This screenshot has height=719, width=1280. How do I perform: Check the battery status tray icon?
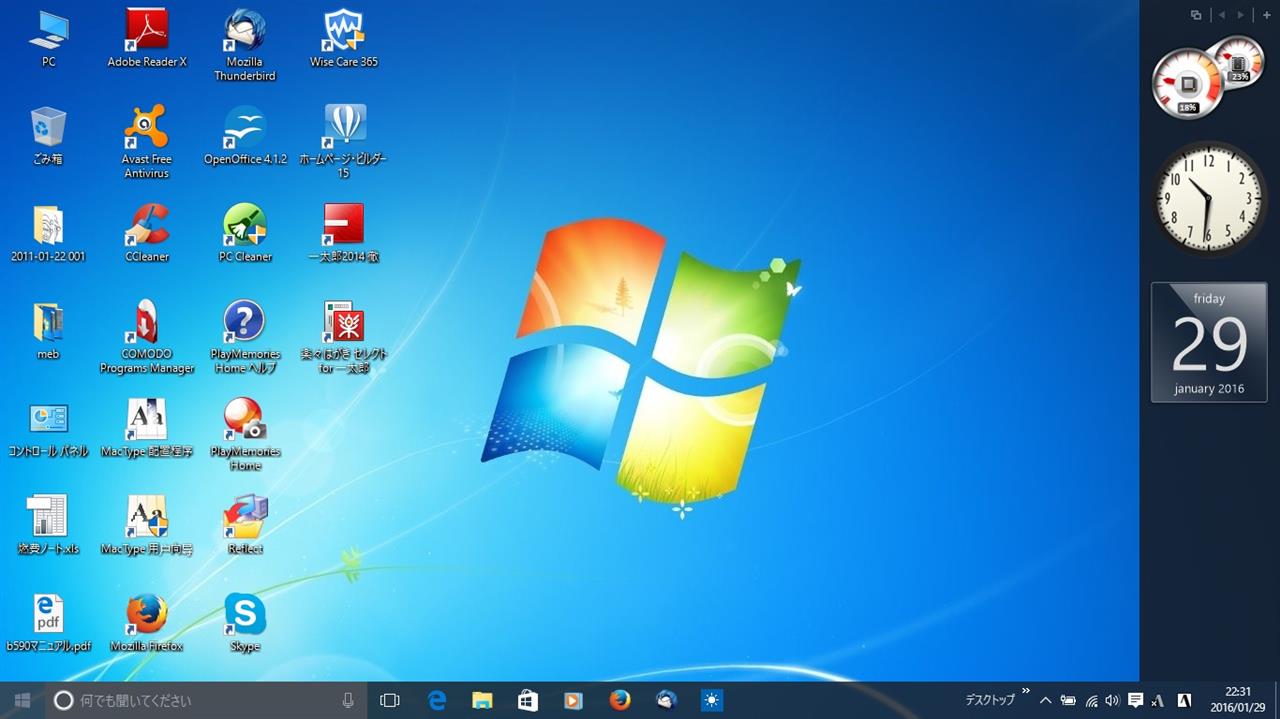[1068, 701]
